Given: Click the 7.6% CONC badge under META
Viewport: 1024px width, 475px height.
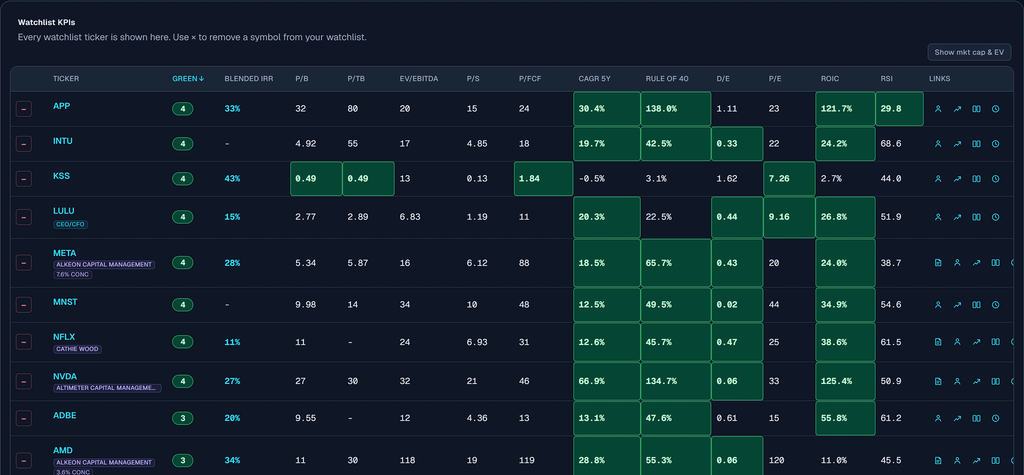Looking at the screenshot, I should 72,274.
